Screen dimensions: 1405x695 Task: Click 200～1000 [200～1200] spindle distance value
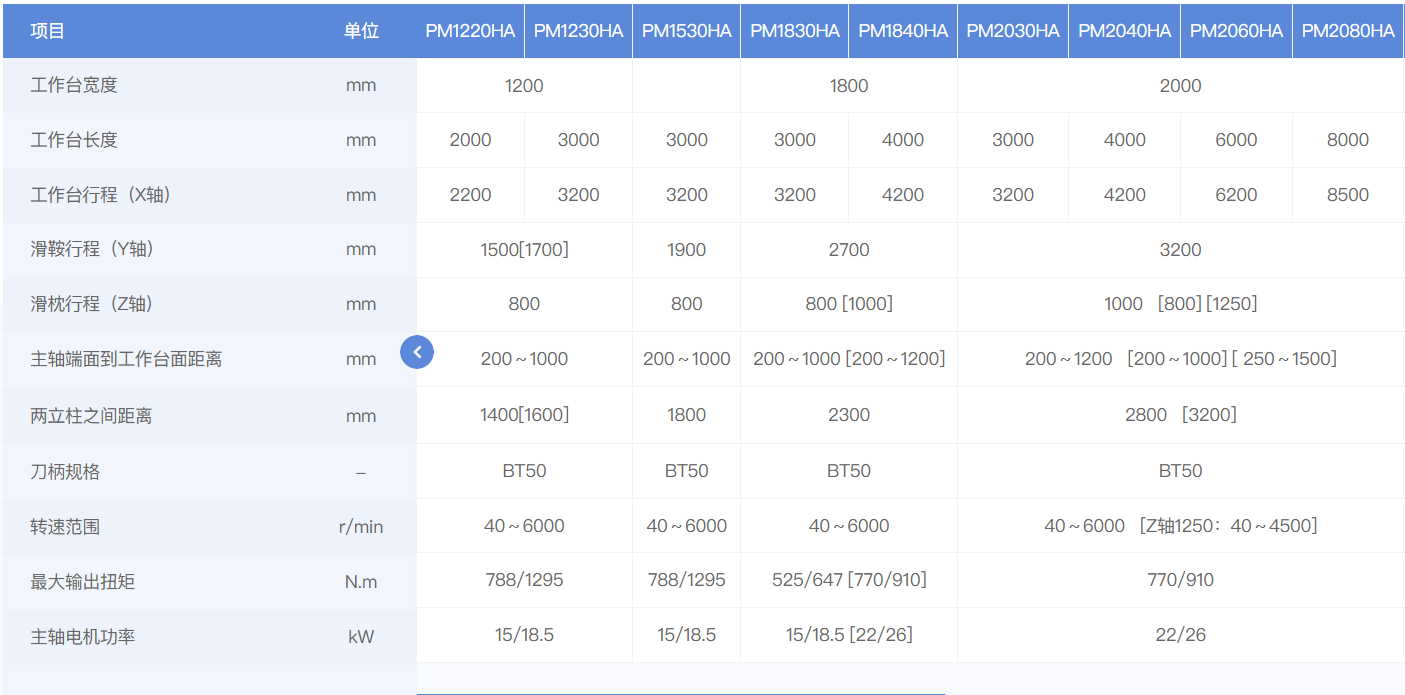click(x=849, y=358)
